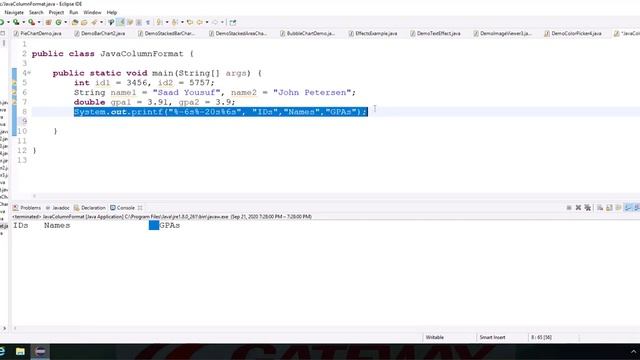
Task: Click the Remove Launch console X icon
Action: (x=578, y=208)
